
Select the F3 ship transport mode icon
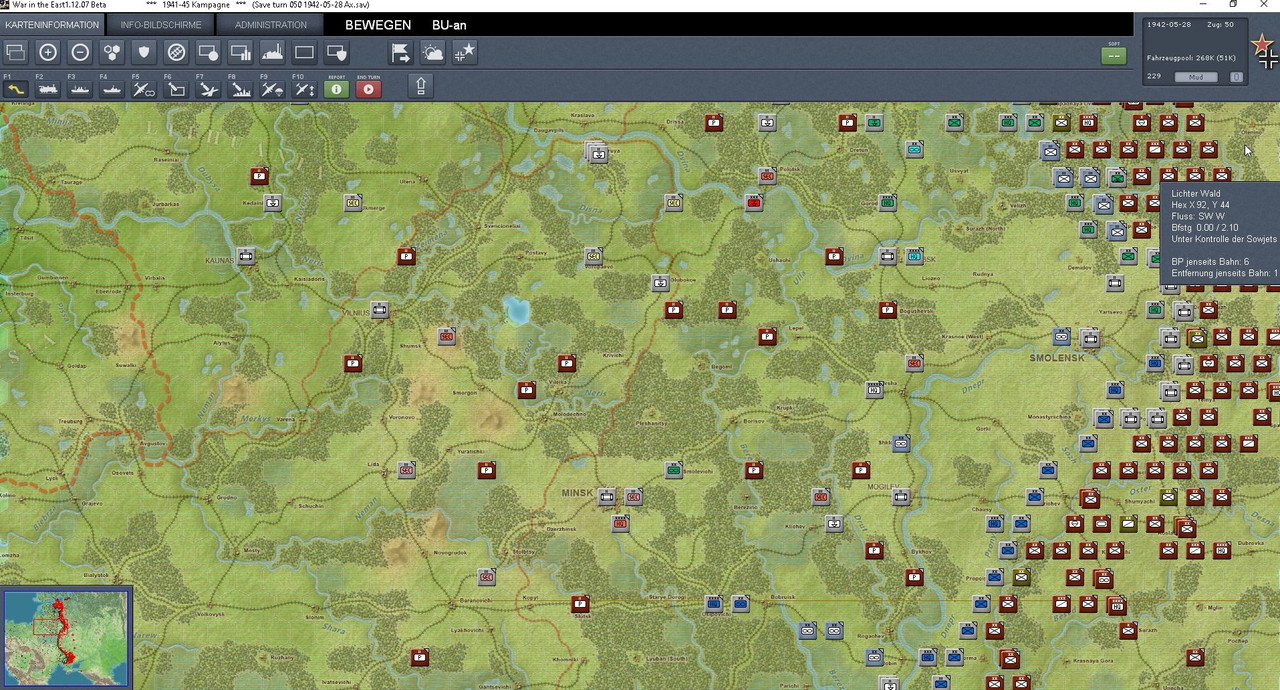(x=79, y=89)
